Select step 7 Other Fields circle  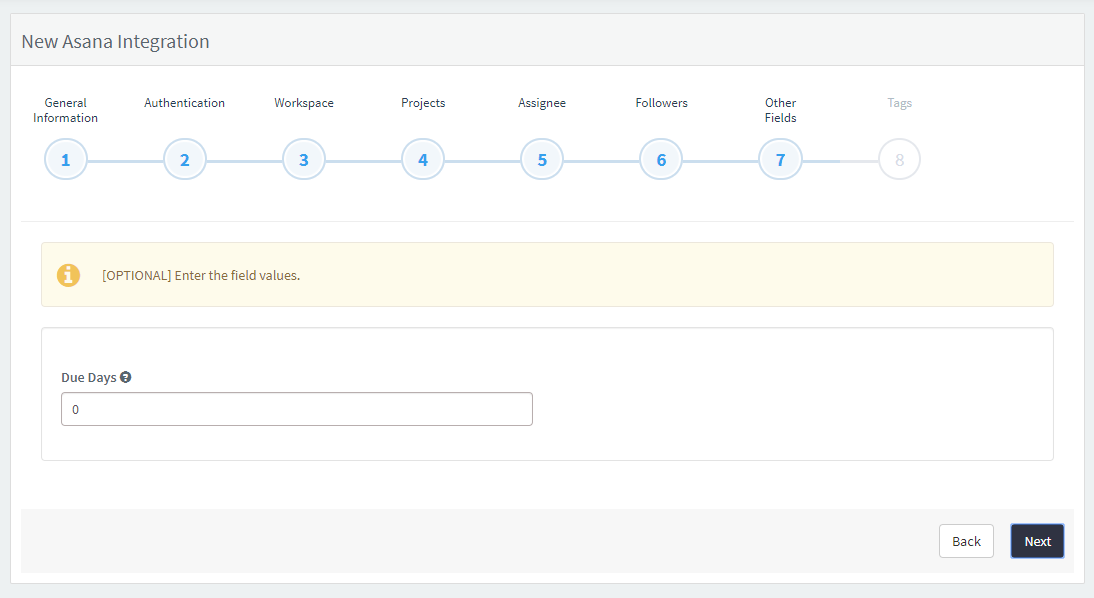[x=780, y=160]
